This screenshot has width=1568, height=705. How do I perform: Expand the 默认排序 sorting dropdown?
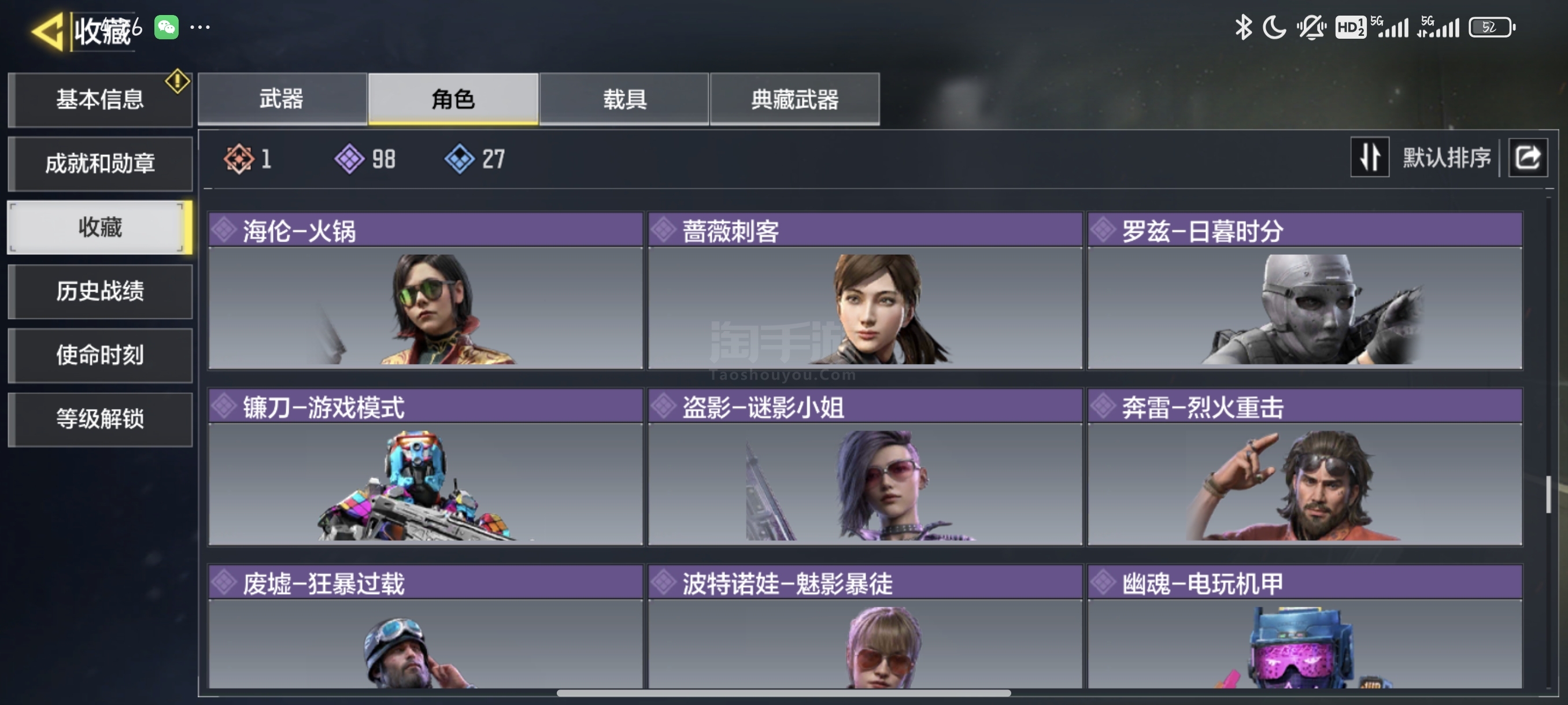pos(1446,158)
